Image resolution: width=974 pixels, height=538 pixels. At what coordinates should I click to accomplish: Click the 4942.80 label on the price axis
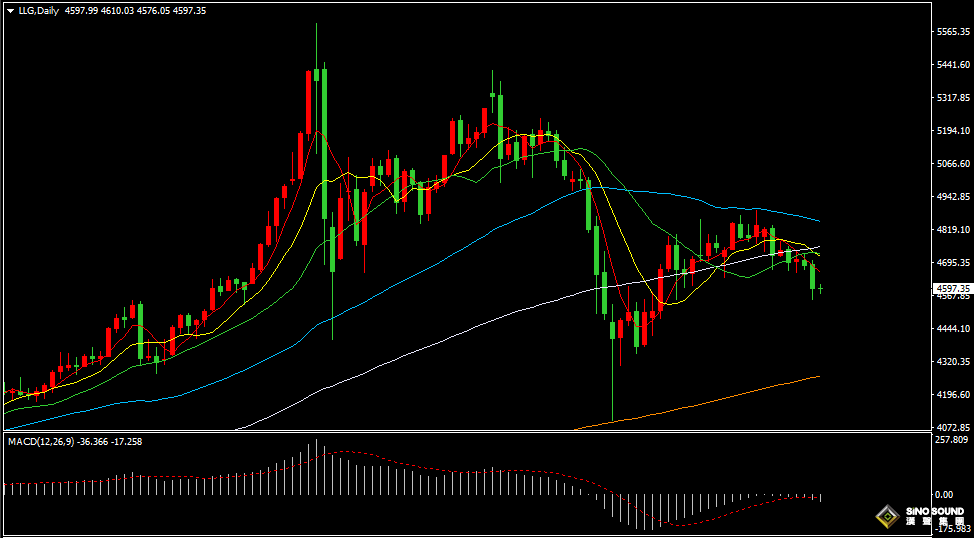click(x=952, y=197)
